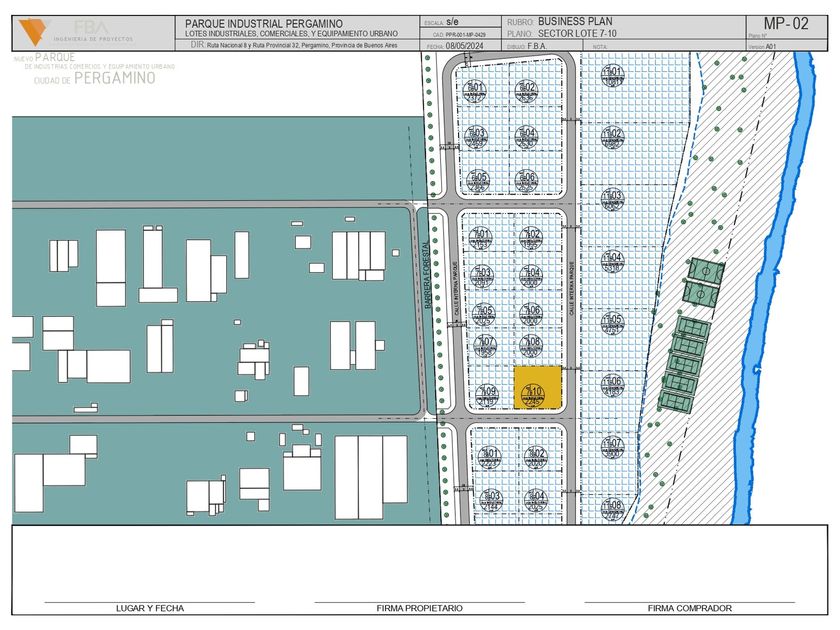The width and height of the screenshot is (840, 630).
Task: Select the yellow highlighted lot 10
Action: tap(537, 388)
